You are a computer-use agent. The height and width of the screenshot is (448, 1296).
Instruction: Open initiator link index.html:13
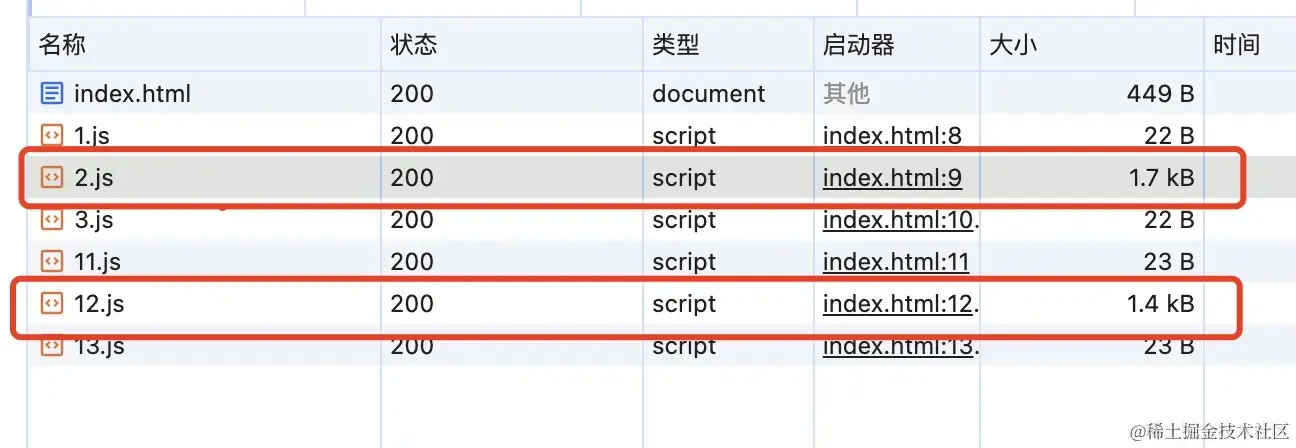(899, 346)
